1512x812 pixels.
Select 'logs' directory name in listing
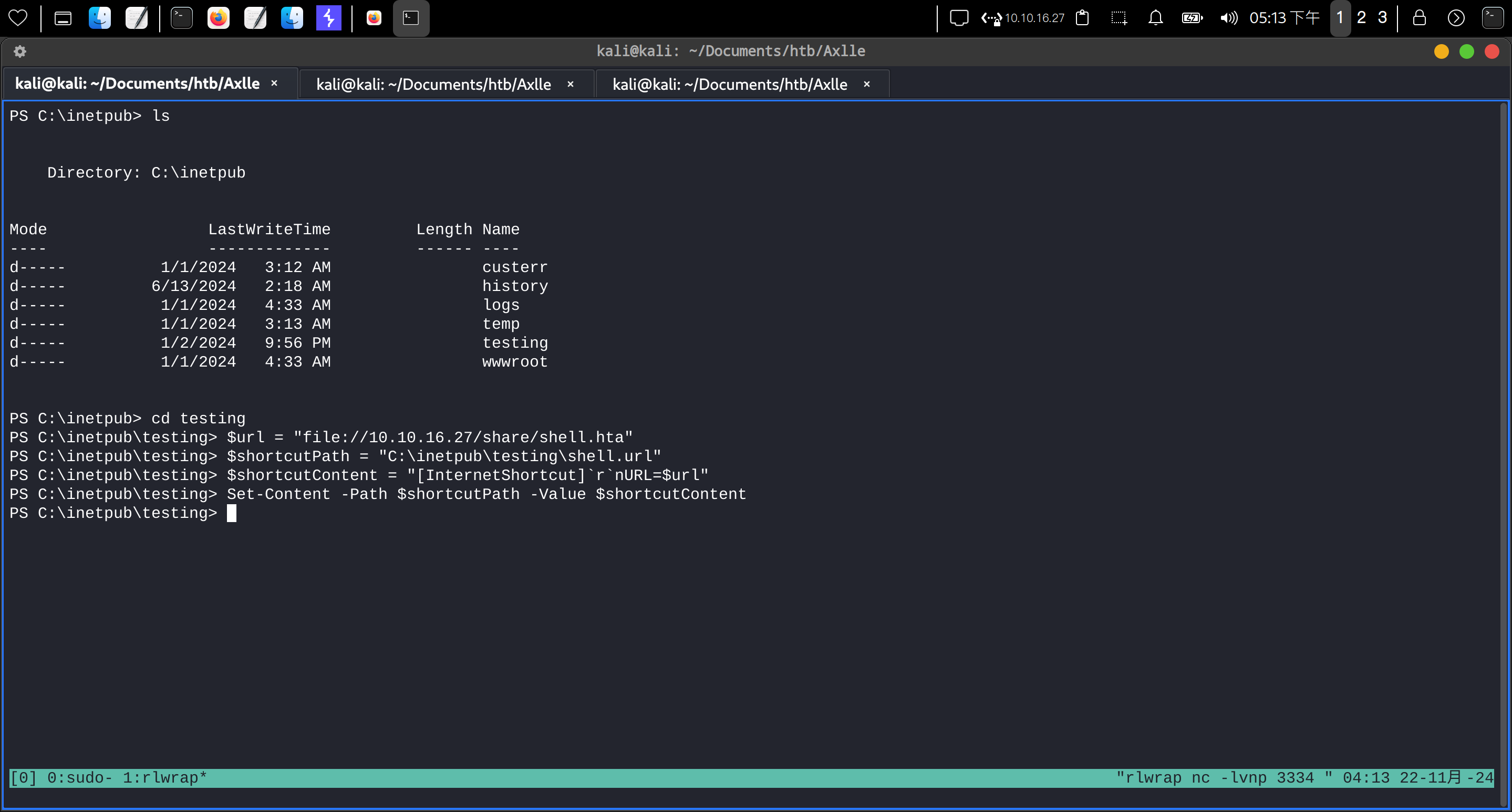[501, 305]
